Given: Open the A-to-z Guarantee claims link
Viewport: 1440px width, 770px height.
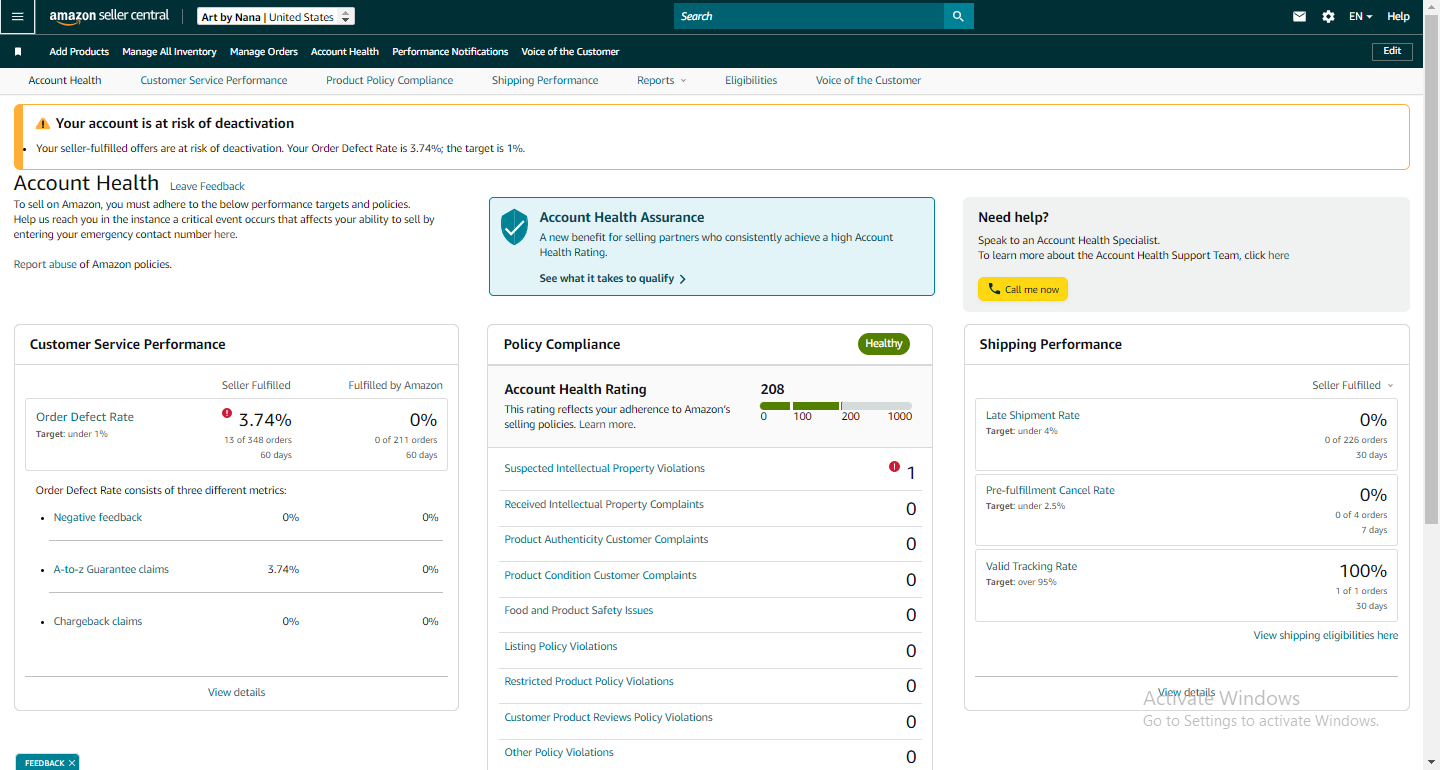Looking at the screenshot, I should pyautogui.click(x=111, y=569).
